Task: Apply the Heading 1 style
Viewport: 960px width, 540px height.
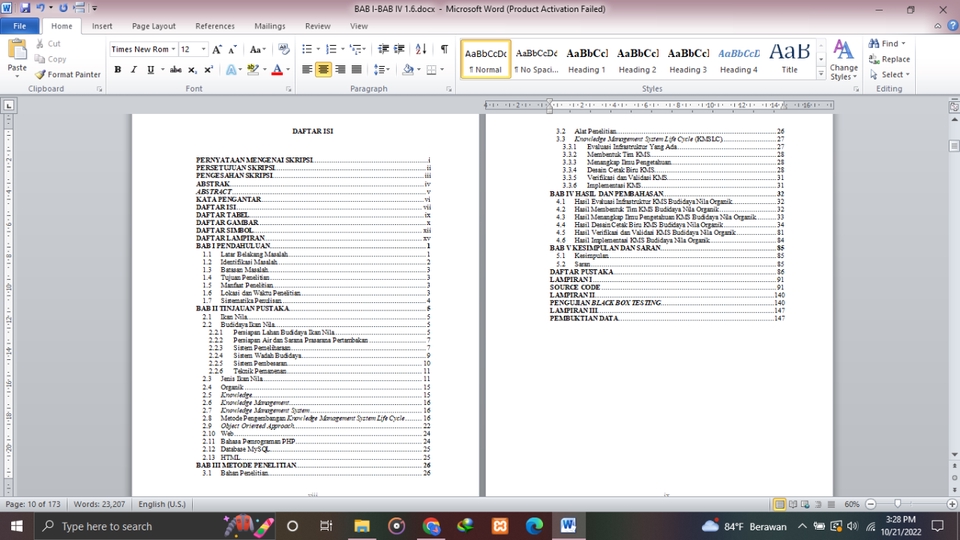Action: pyautogui.click(x=587, y=59)
